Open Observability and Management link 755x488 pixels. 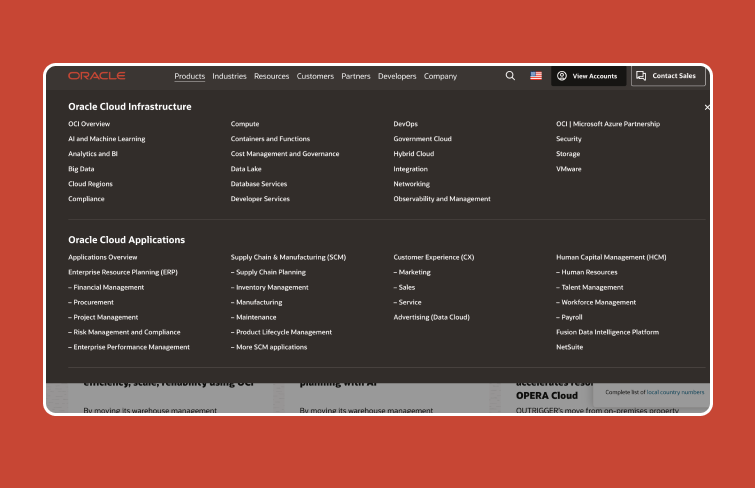[442, 199]
